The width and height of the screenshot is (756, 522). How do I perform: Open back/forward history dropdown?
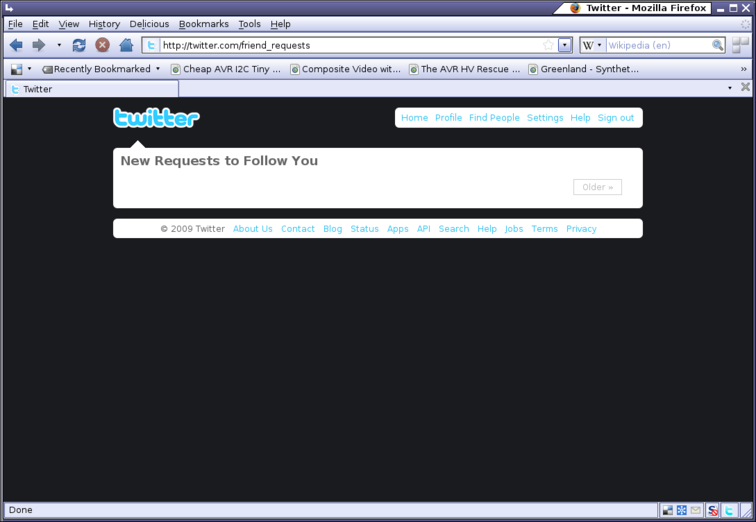click(x=59, y=45)
